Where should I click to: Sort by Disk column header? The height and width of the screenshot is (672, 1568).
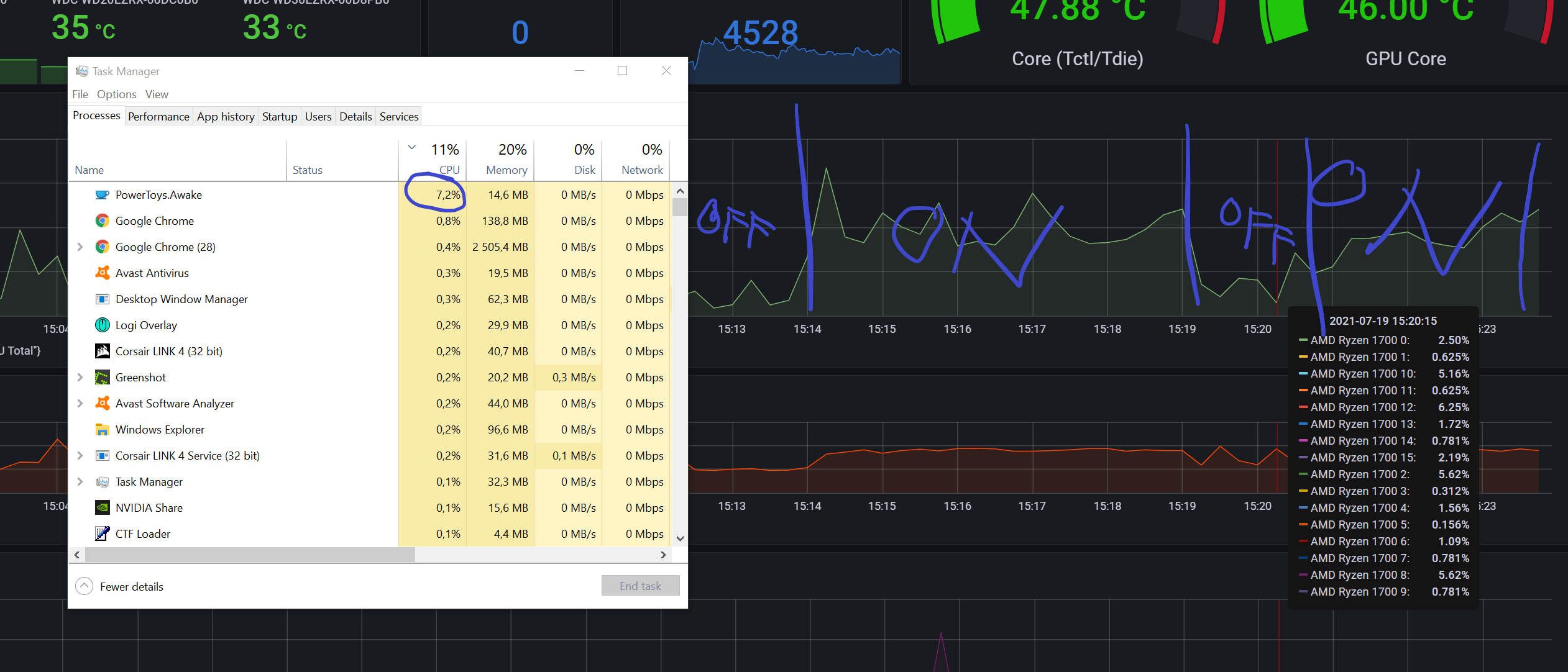(568, 160)
